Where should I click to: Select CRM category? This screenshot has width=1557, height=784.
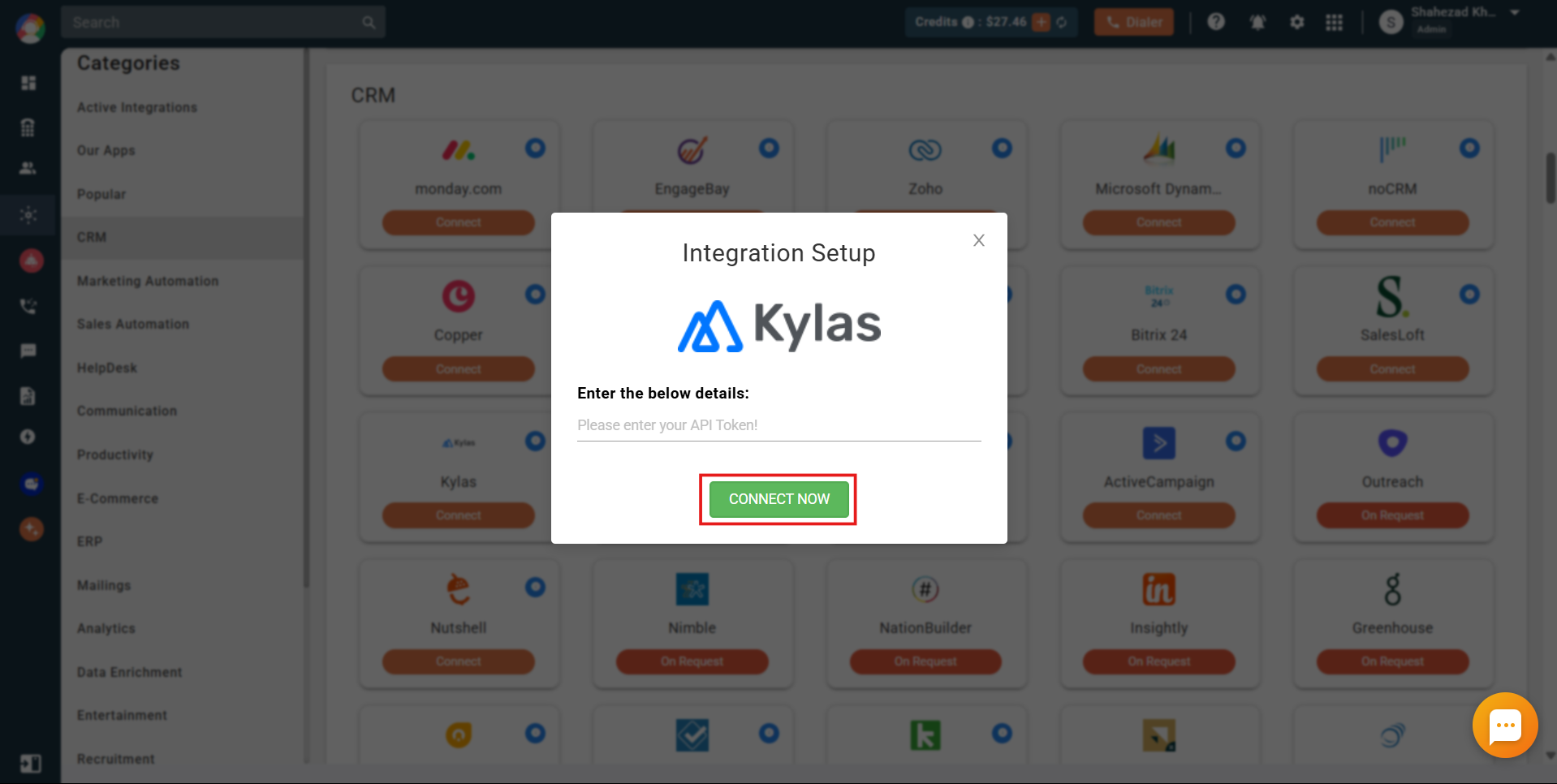click(92, 237)
